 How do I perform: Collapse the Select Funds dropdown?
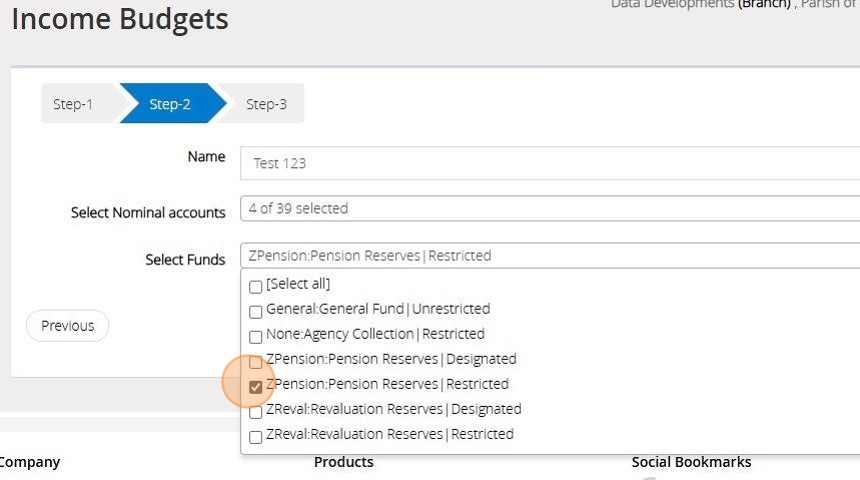point(550,256)
